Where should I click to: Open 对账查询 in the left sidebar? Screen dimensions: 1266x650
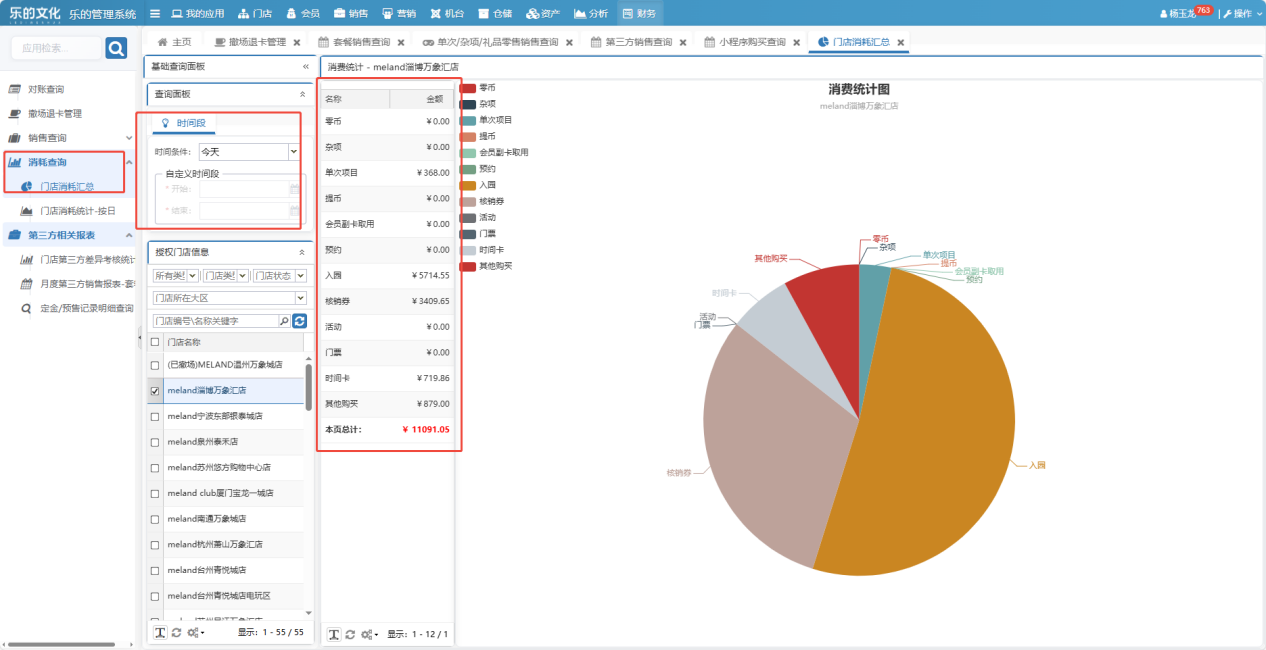[x=46, y=89]
